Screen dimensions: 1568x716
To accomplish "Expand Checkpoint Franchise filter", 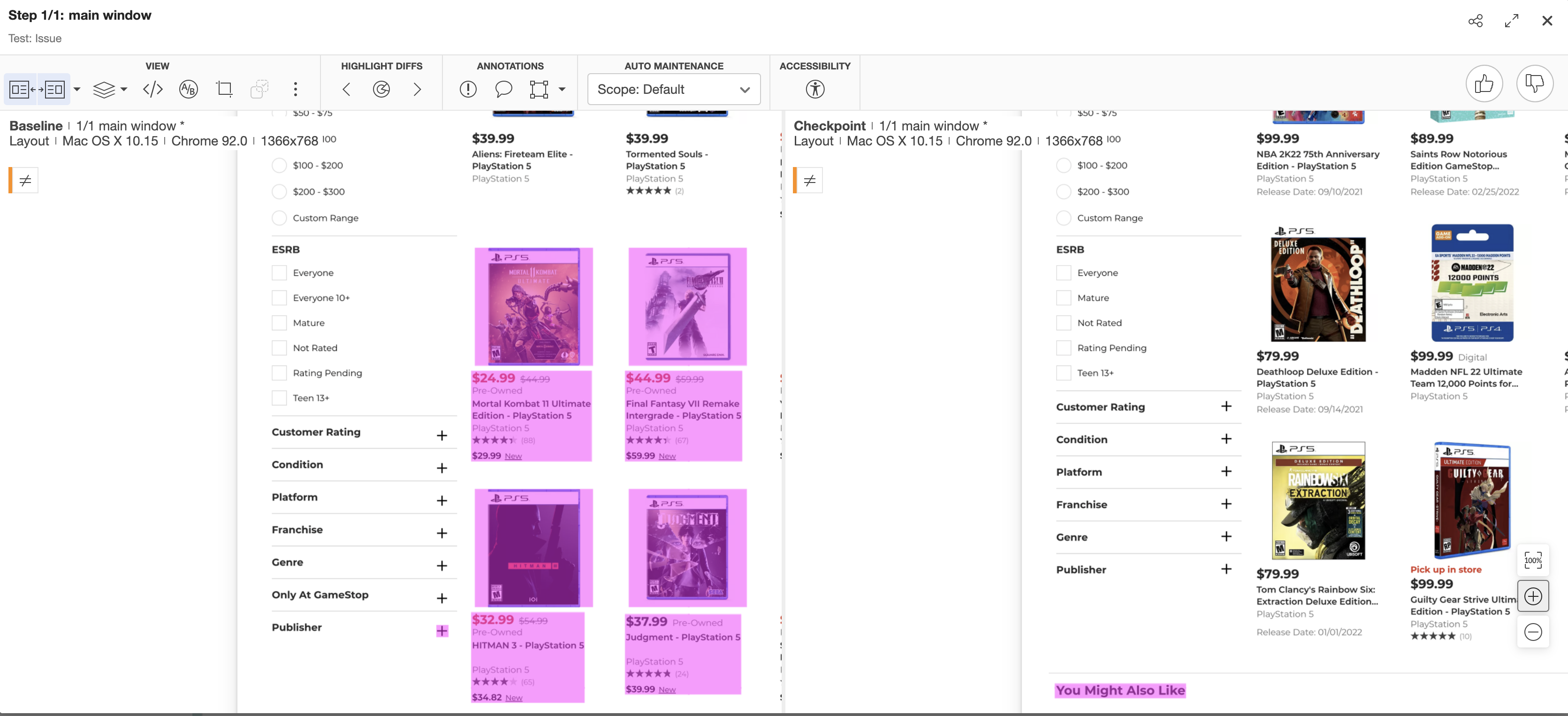I will (x=1226, y=504).
